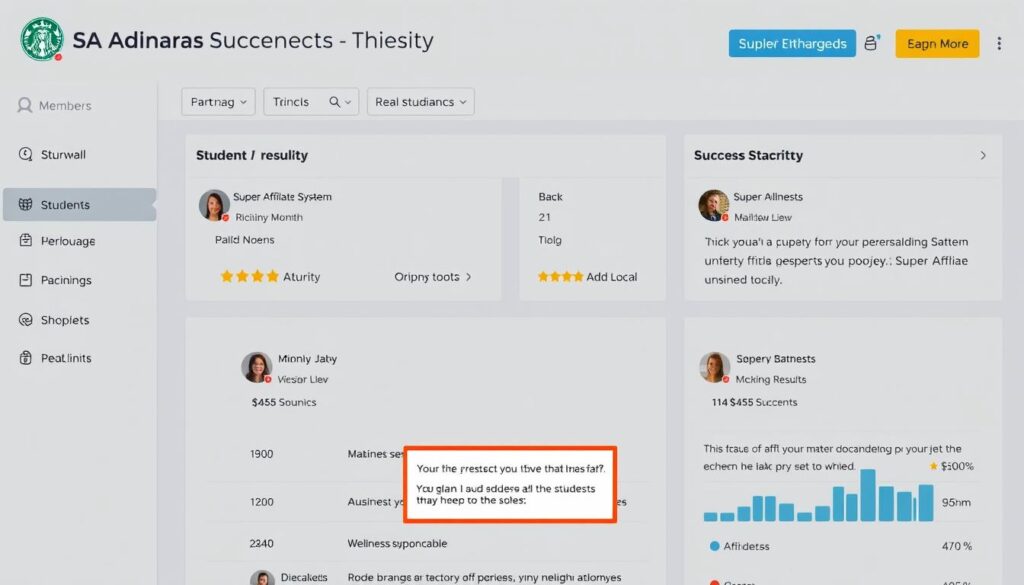Click the Pacinings icon in the sidebar
Viewport: 1024px width, 585px height.
(25, 279)
